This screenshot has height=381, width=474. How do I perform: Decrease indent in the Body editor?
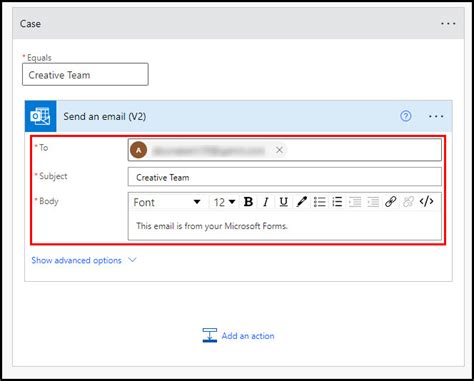355,202
